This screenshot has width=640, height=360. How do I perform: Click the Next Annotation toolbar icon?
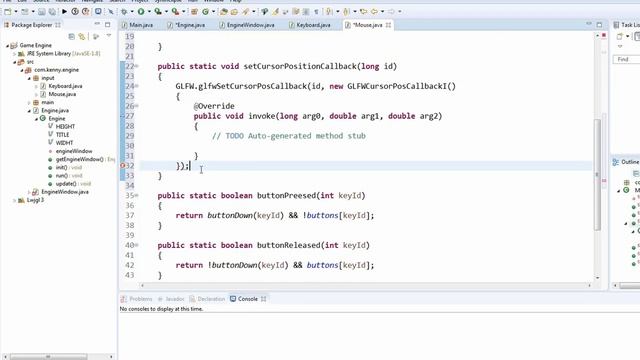click(x=329, y=11)
